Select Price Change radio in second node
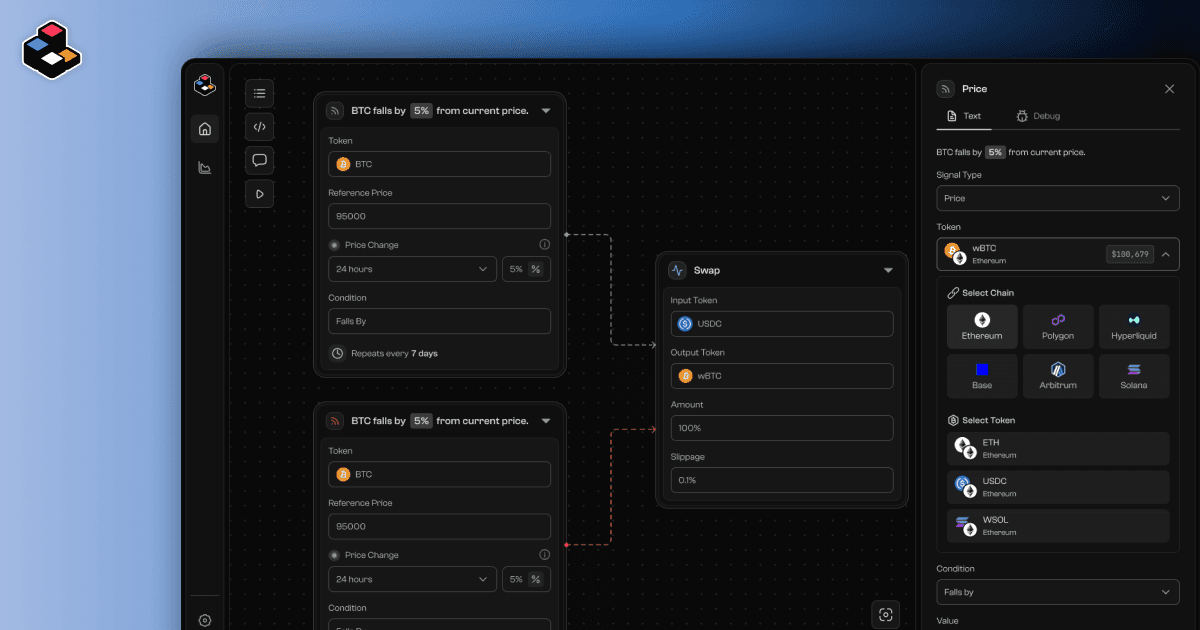The width and height of the screenshot is (1200, 630). pos(334,555)
